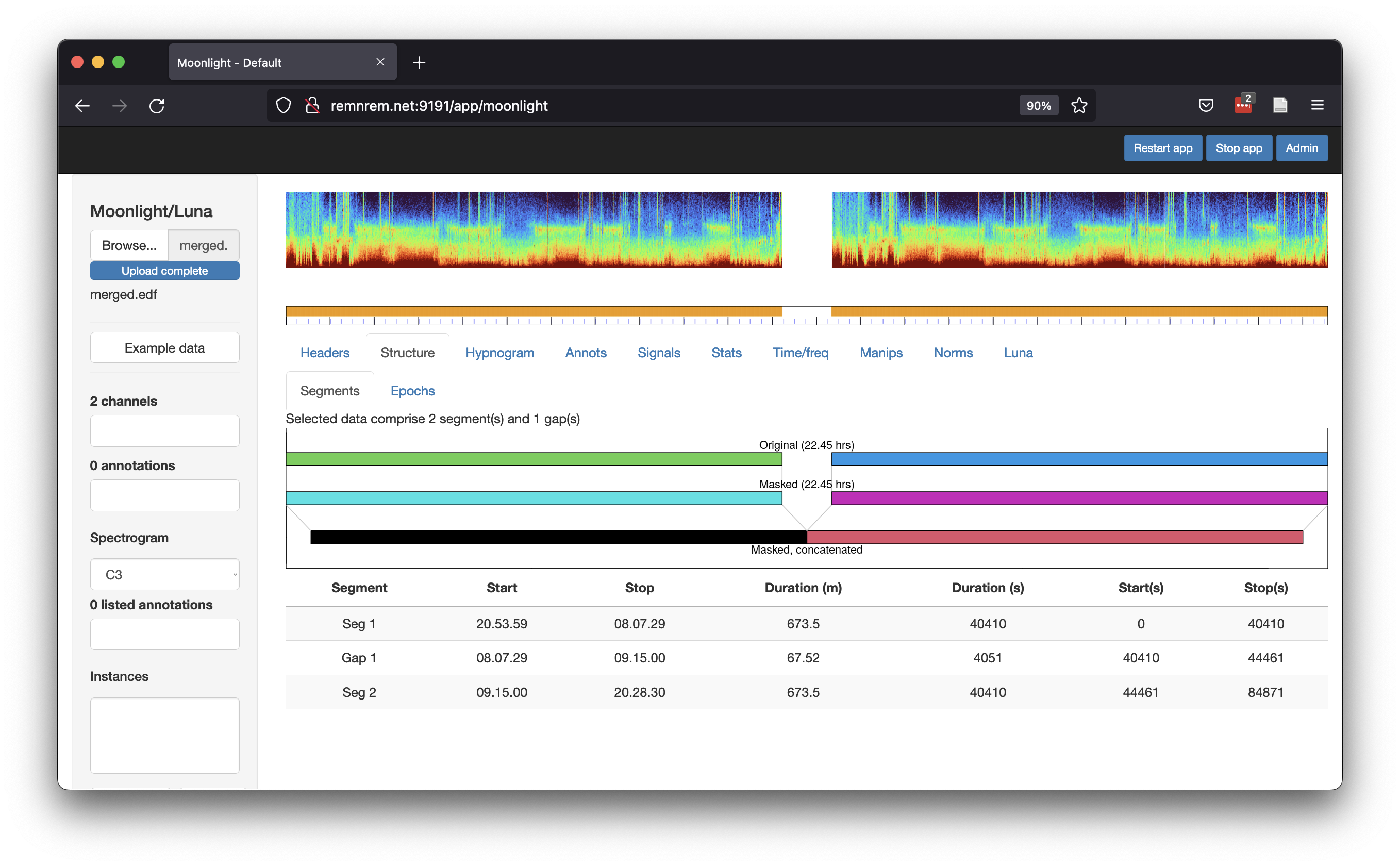The image size is (1400, 866).
Task: Click the annotations input field
Action: pyautogui.click(x=164, y=495)
